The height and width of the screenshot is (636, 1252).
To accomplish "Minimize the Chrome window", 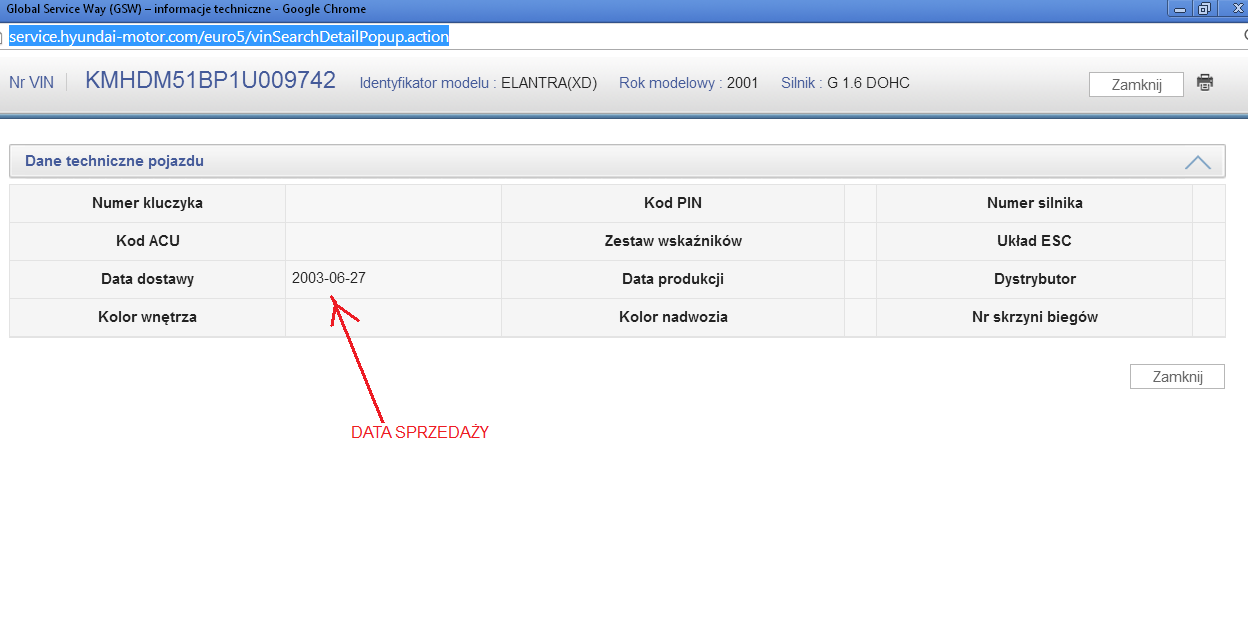I will pos(1181,8).
